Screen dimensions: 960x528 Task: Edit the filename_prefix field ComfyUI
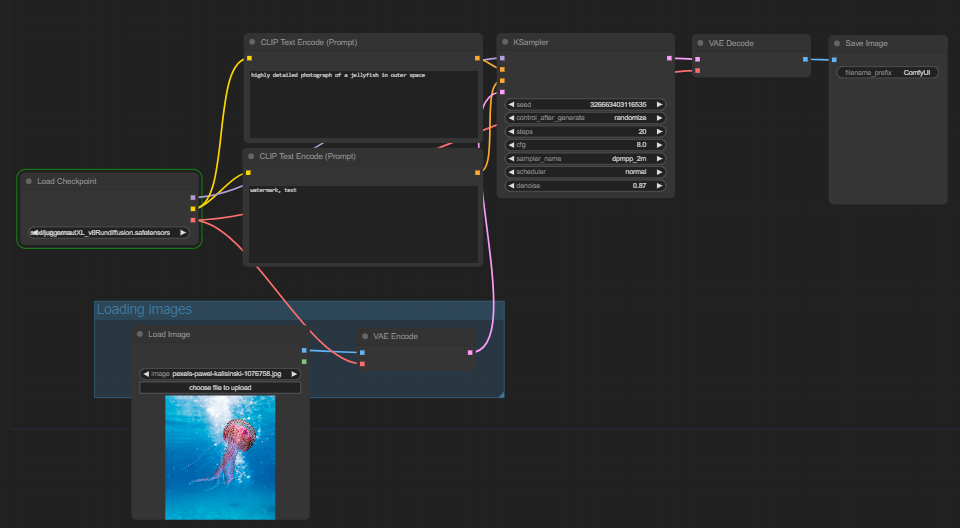(887, 73)
